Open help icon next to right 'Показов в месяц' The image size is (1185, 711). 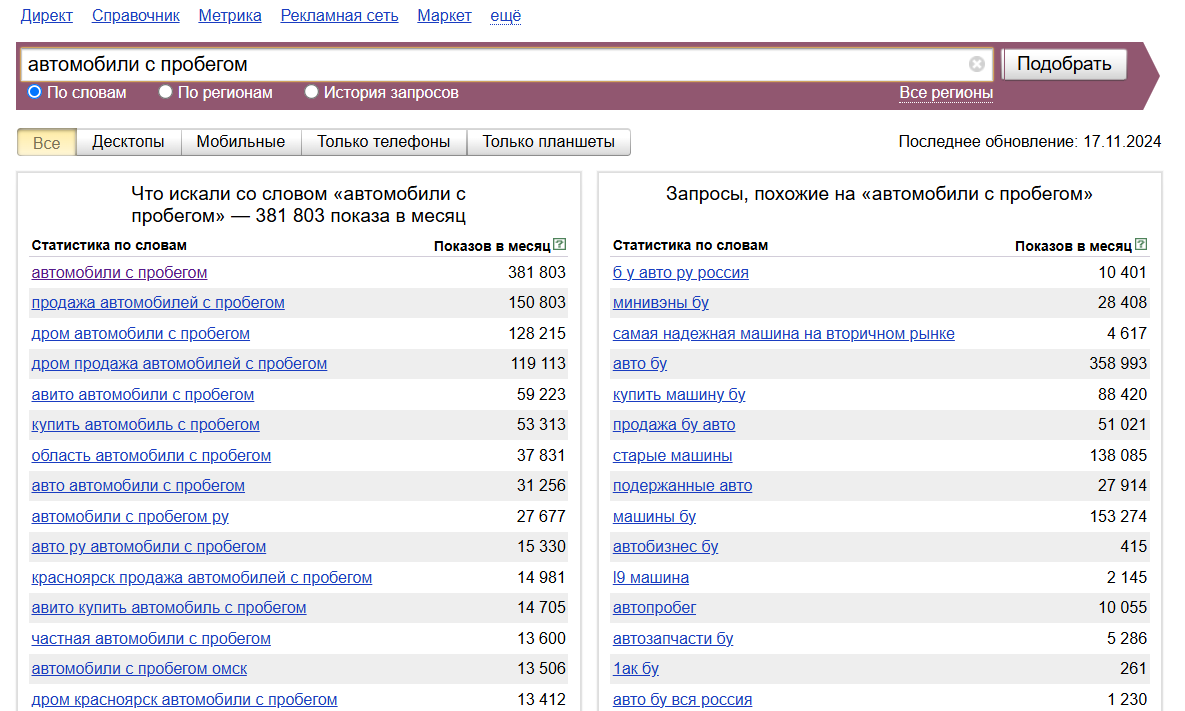pos(1141,244)
